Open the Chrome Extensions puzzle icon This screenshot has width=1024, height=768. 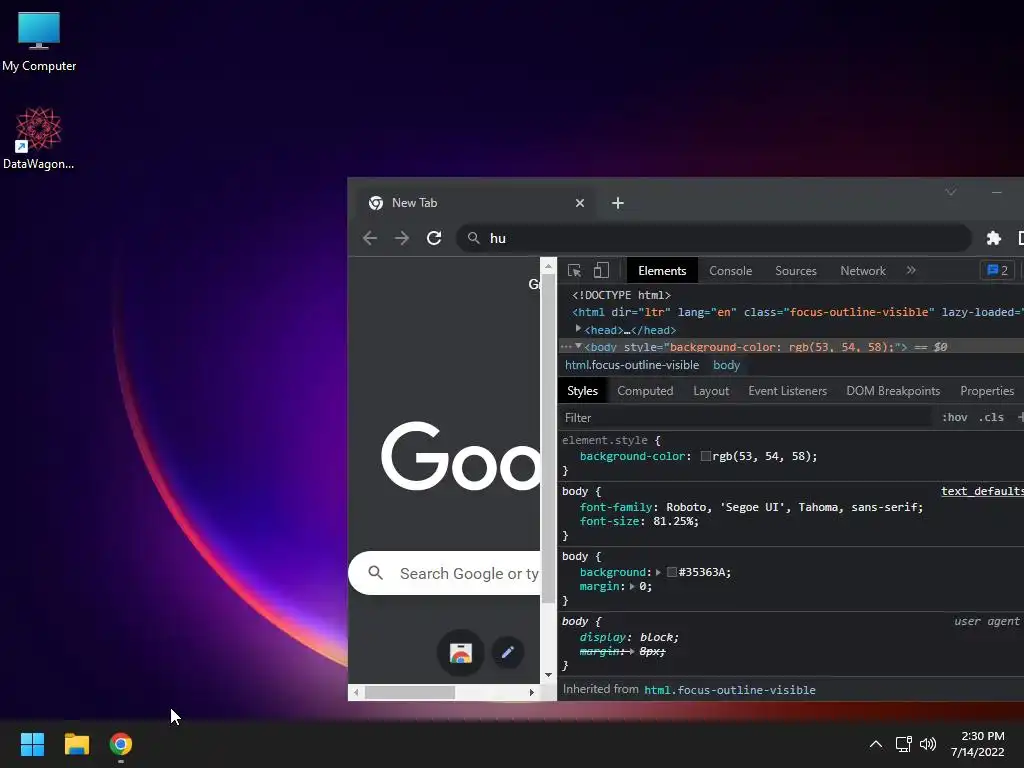coord(993,238)
